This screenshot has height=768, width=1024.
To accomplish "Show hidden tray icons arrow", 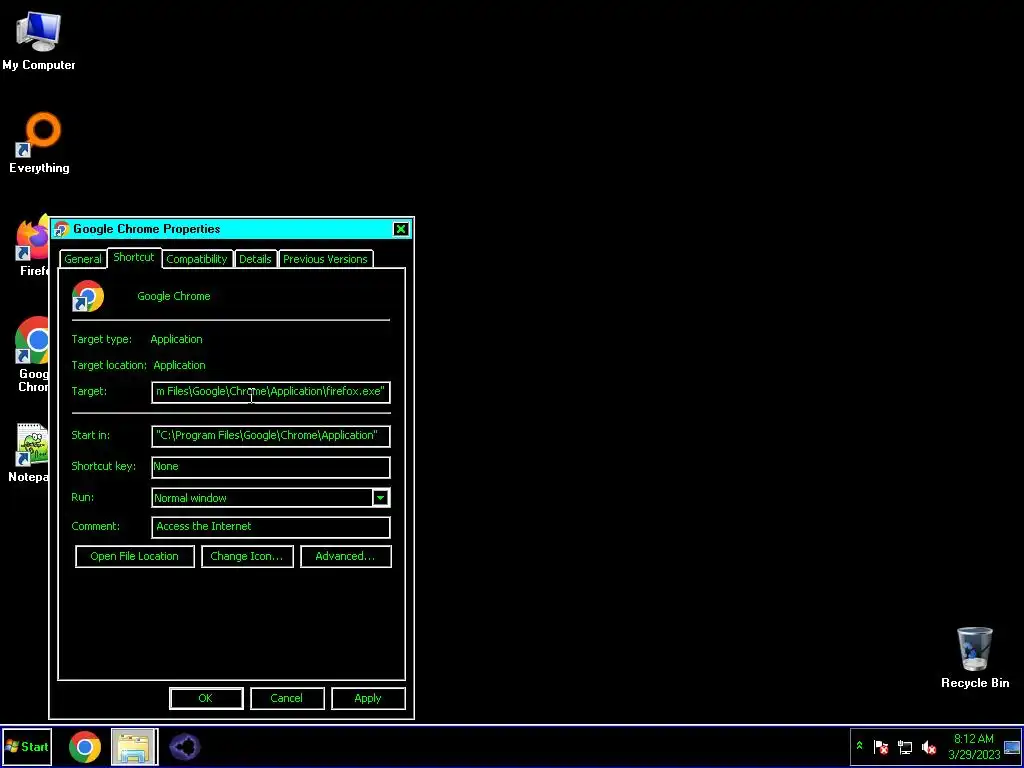I will (859, 746).
